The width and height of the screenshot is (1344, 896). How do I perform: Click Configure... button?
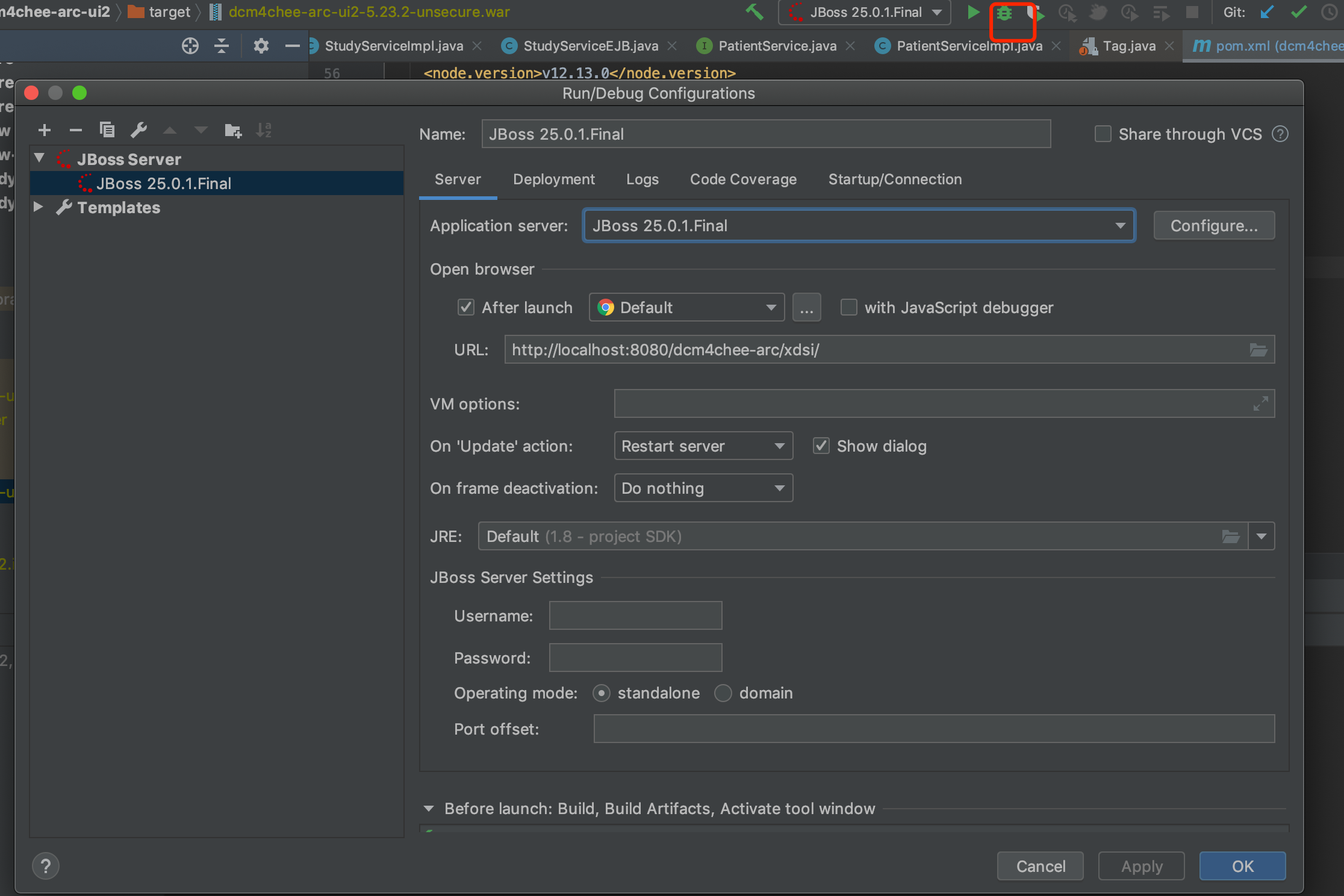tap(1214, 226)
